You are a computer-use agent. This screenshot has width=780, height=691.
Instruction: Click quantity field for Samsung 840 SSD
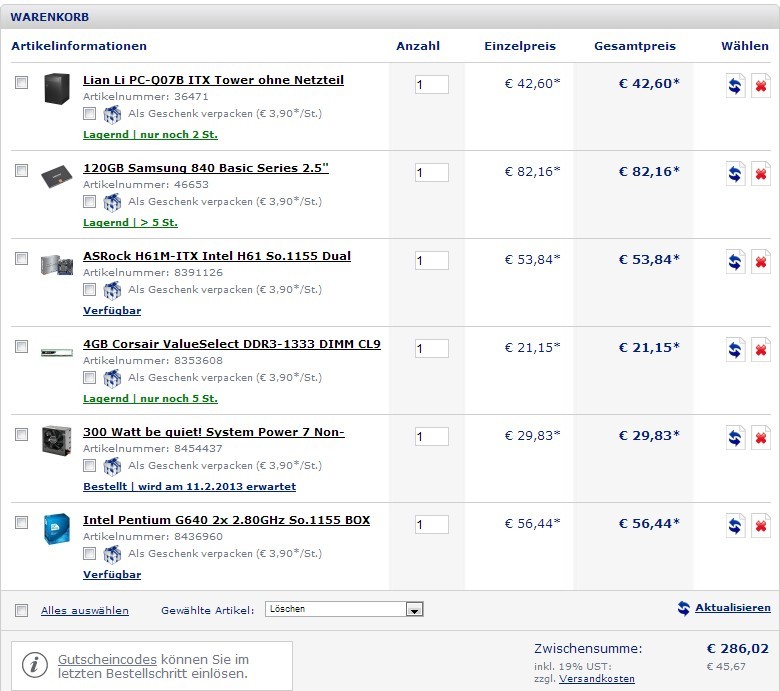coord(432,173)
